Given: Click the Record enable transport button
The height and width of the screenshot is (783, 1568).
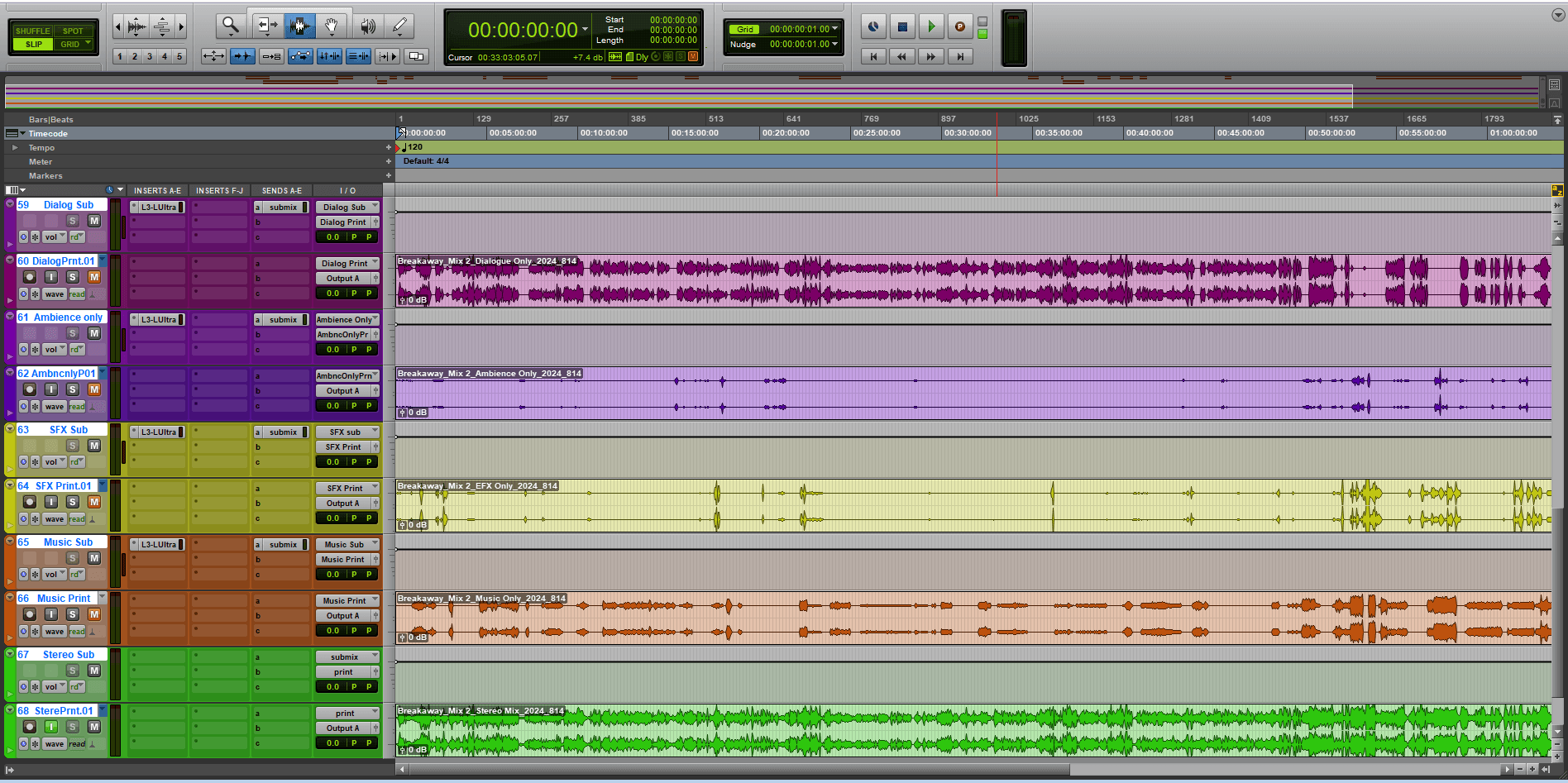Looking at the screenshot, I should pyautogui.click(x=959, y=26).
